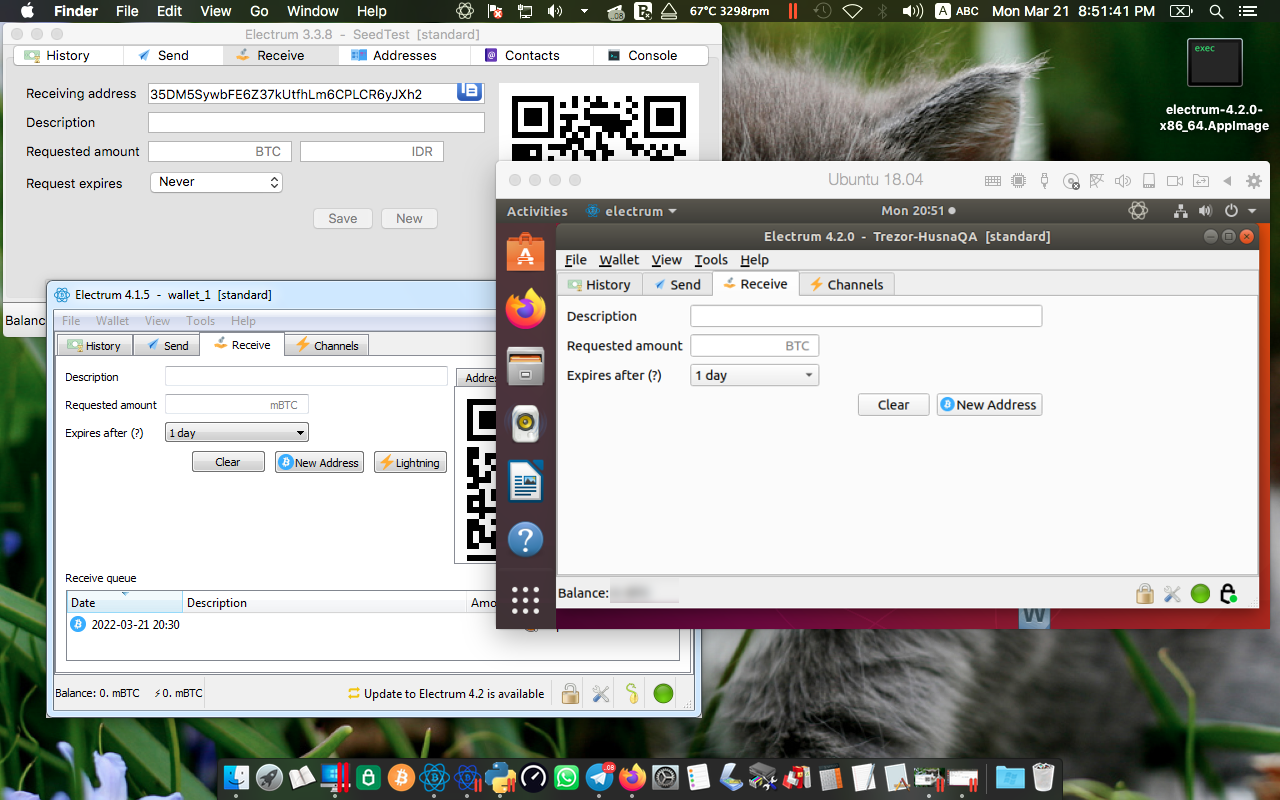Open Help icon in the Ubuntu dock
Viewport: 1280px width, 800px height.
(x=525, y=540)
